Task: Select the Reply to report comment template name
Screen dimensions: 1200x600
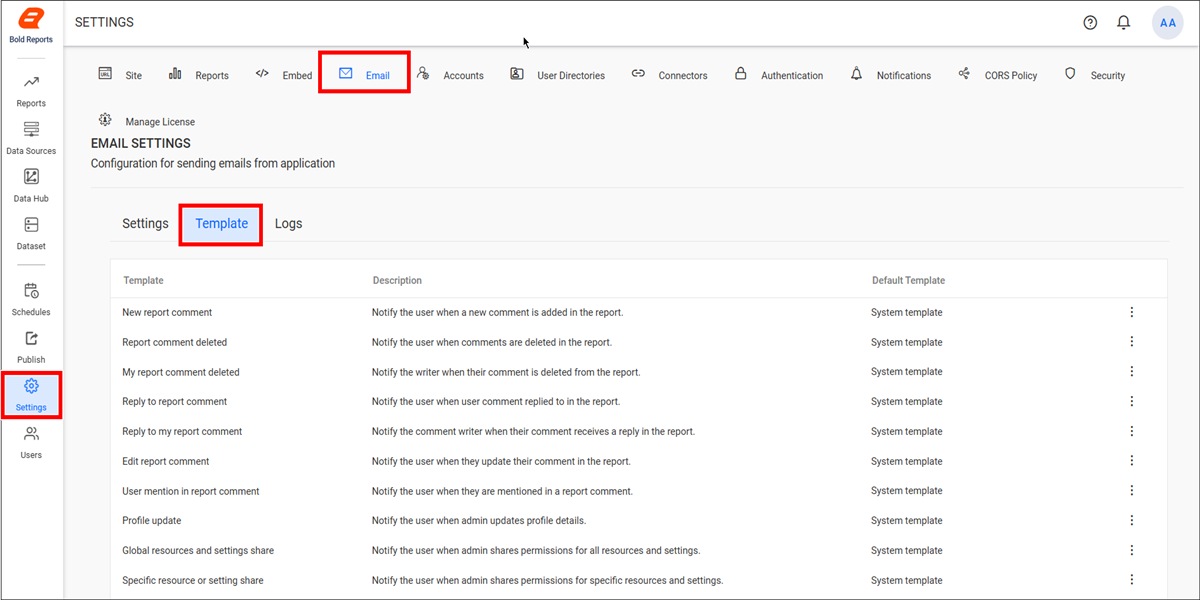Action: click(x=175, y=401)
